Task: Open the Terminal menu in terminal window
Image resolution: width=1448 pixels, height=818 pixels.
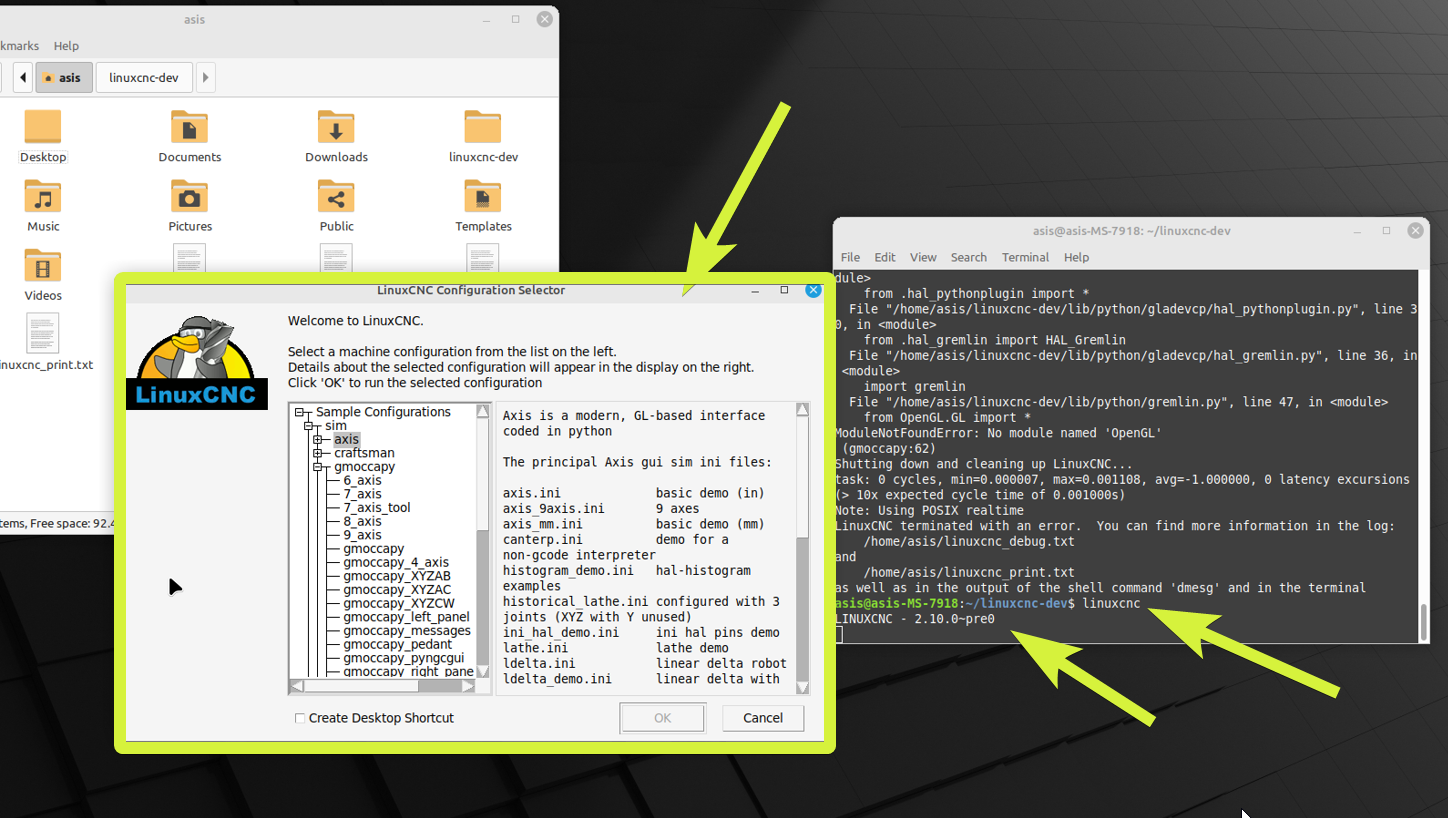Action: click(1025, 257)
